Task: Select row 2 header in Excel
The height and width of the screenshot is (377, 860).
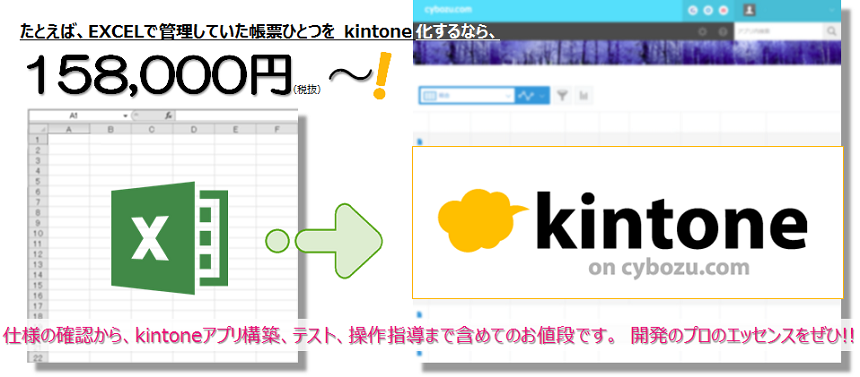Action: pos(38,150)
